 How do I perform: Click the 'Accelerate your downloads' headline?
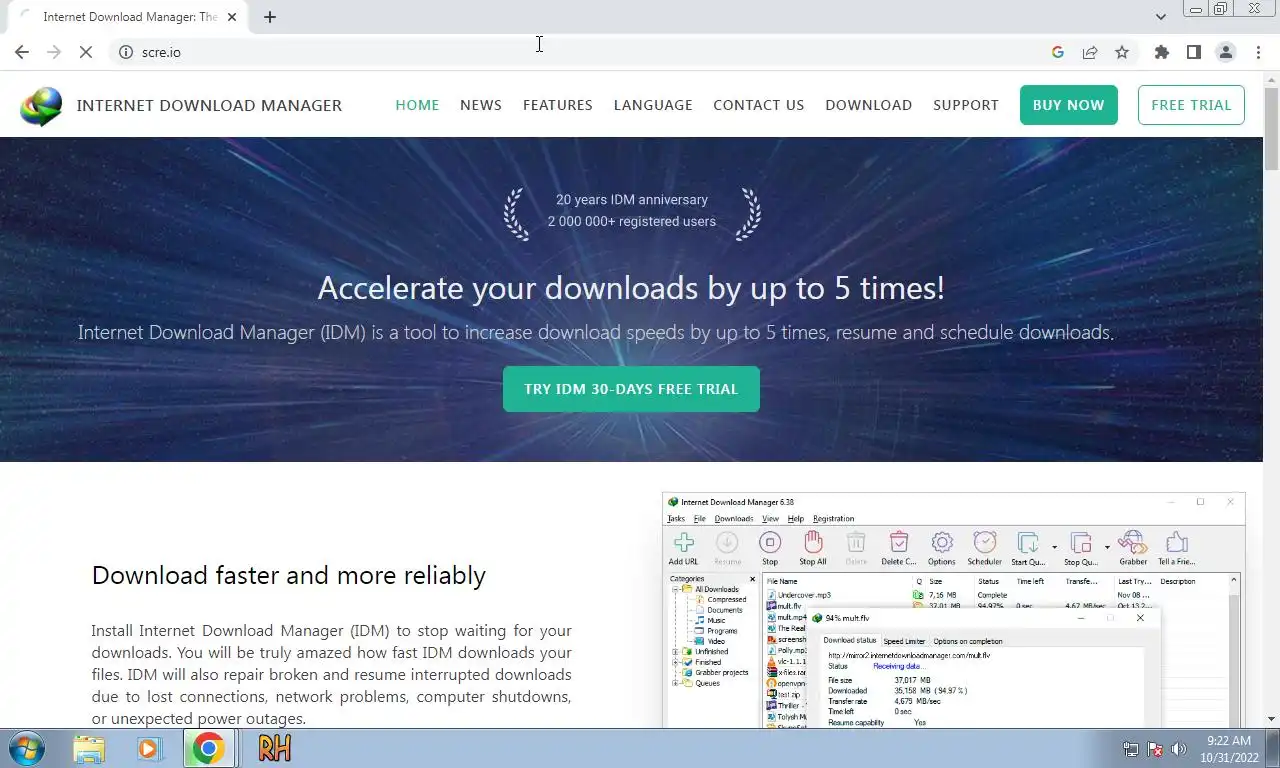[x=631, y=288]
